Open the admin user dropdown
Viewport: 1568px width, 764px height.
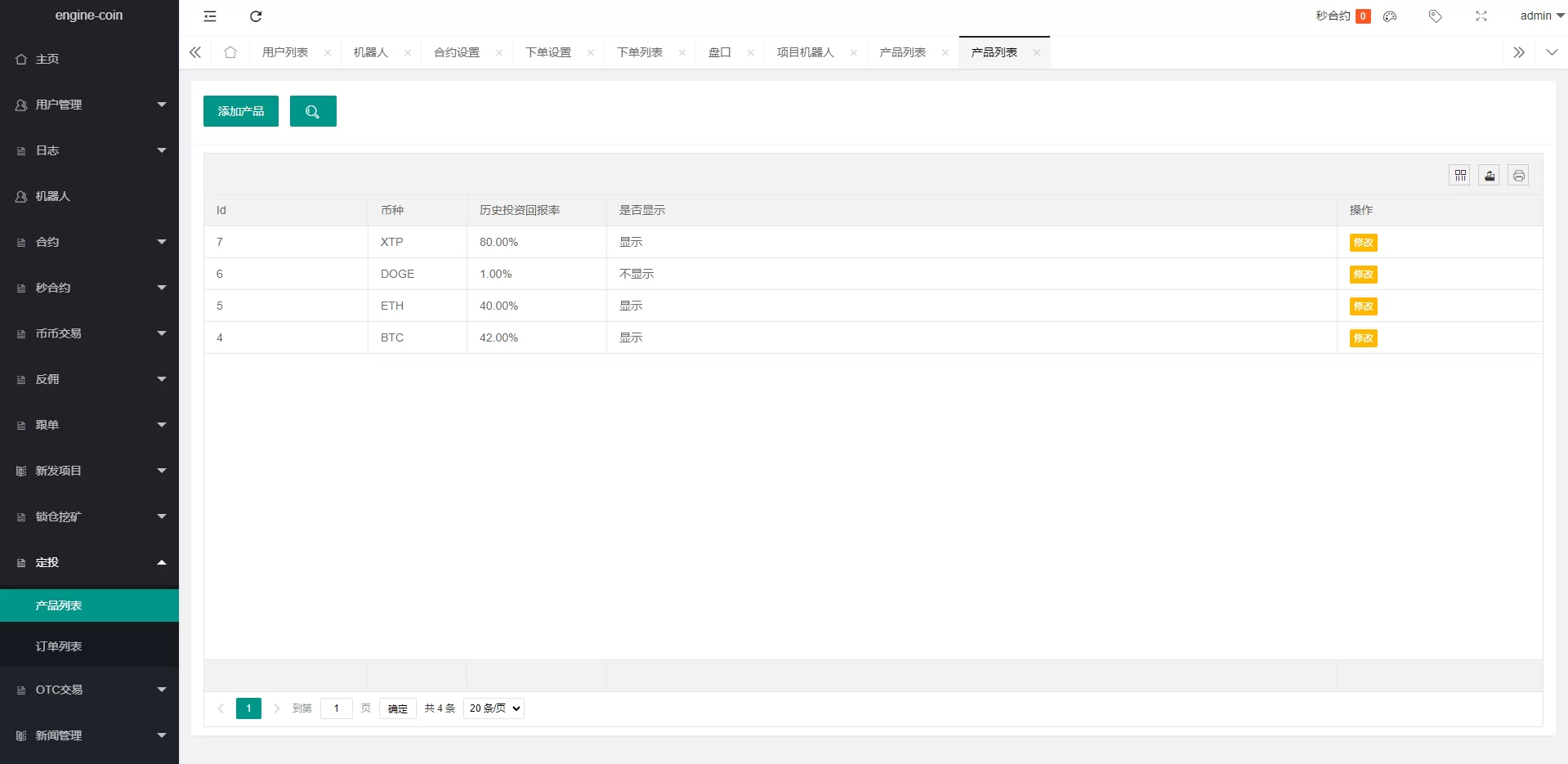[1541, 16]
